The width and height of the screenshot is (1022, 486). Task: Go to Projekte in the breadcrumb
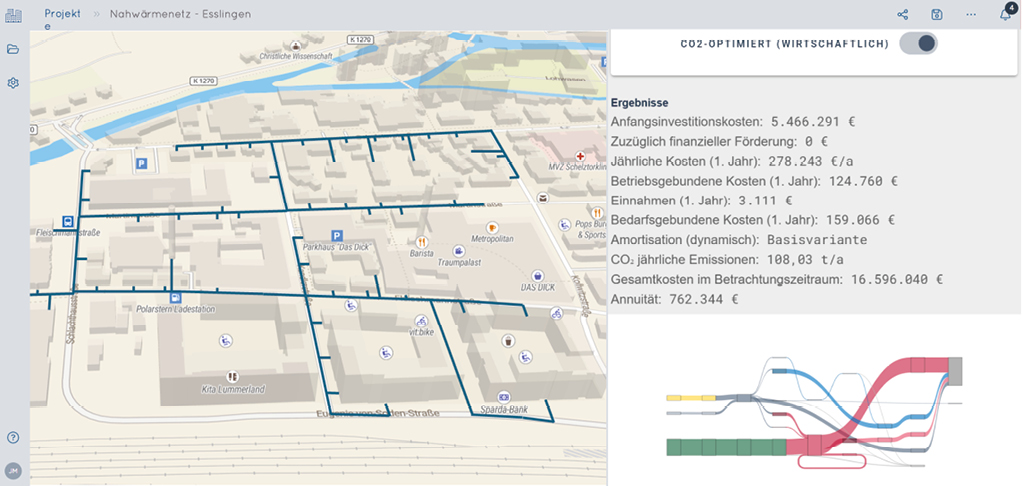(62, 14)
